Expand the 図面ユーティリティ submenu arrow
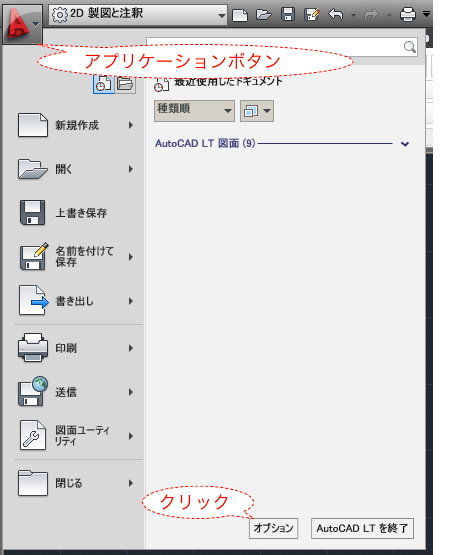 tap(131, 436)
